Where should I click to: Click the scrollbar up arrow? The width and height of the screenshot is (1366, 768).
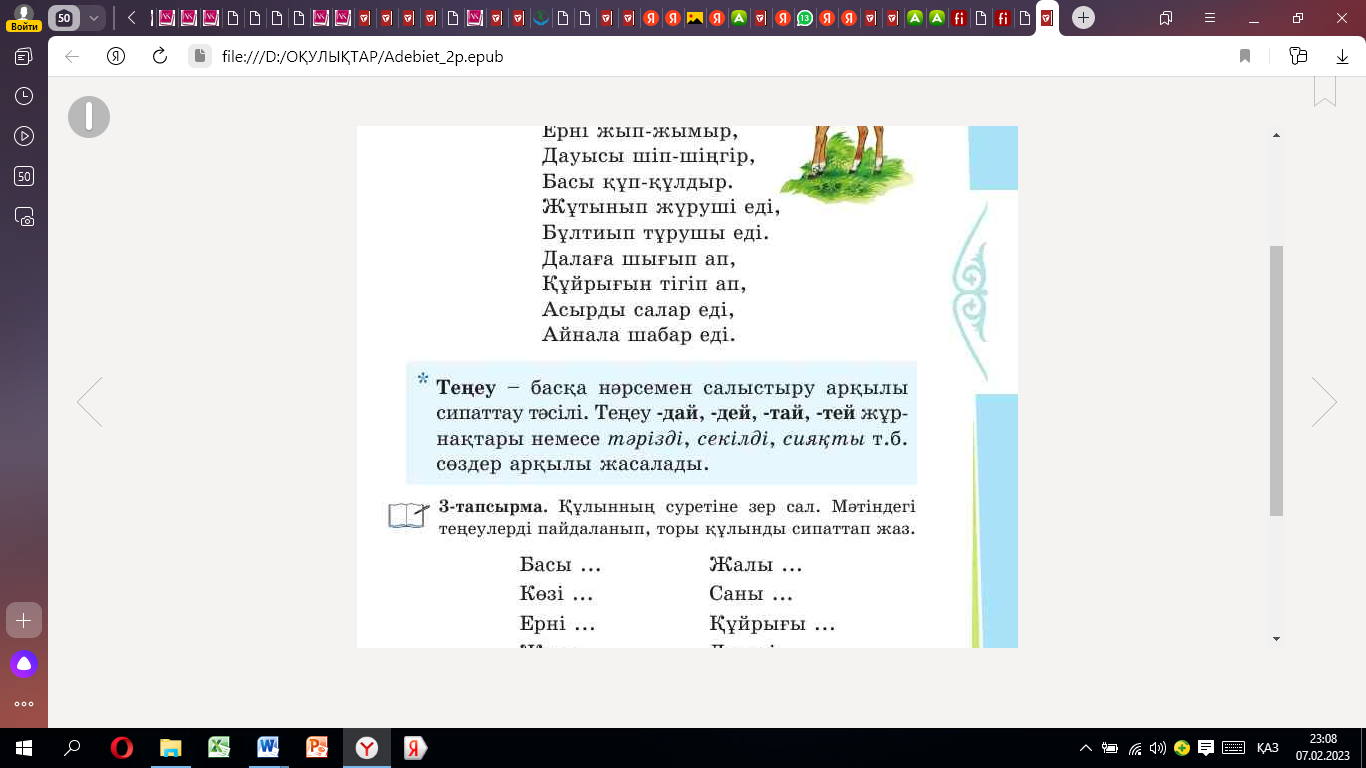click(1275, 134)
